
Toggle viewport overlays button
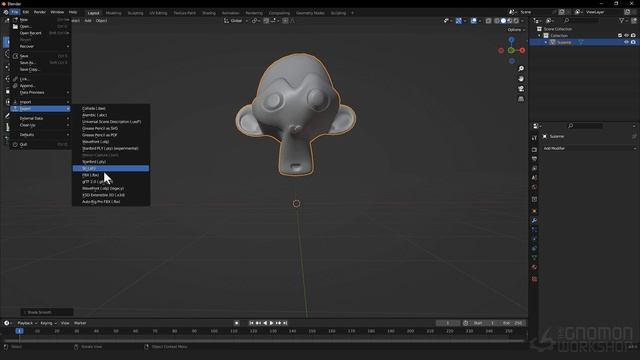click(473, 21)
